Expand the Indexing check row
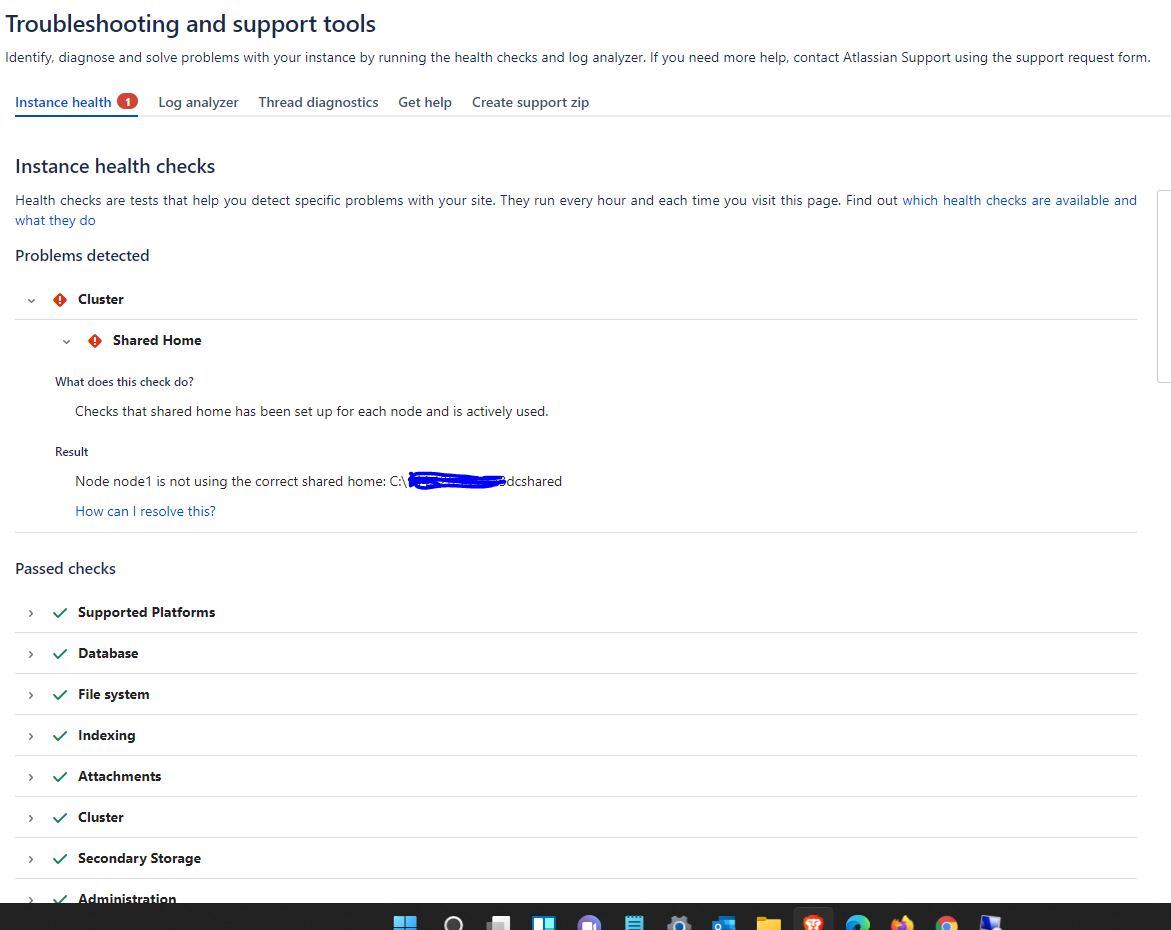Image resolution: width=1171 pixels, height=930 pixels. pyautogui.click(x=31, y=737)
